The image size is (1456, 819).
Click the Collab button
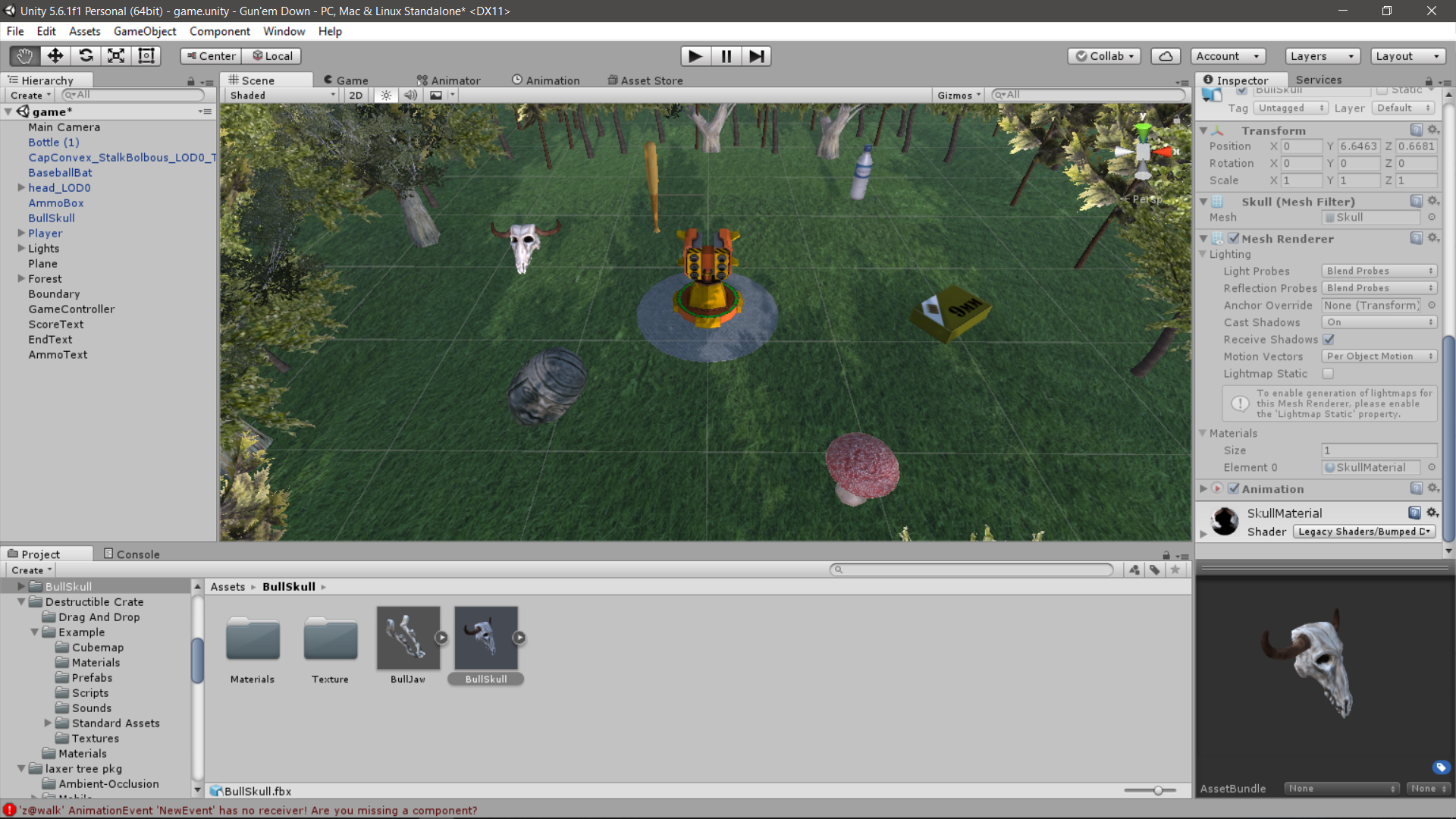1104,55
